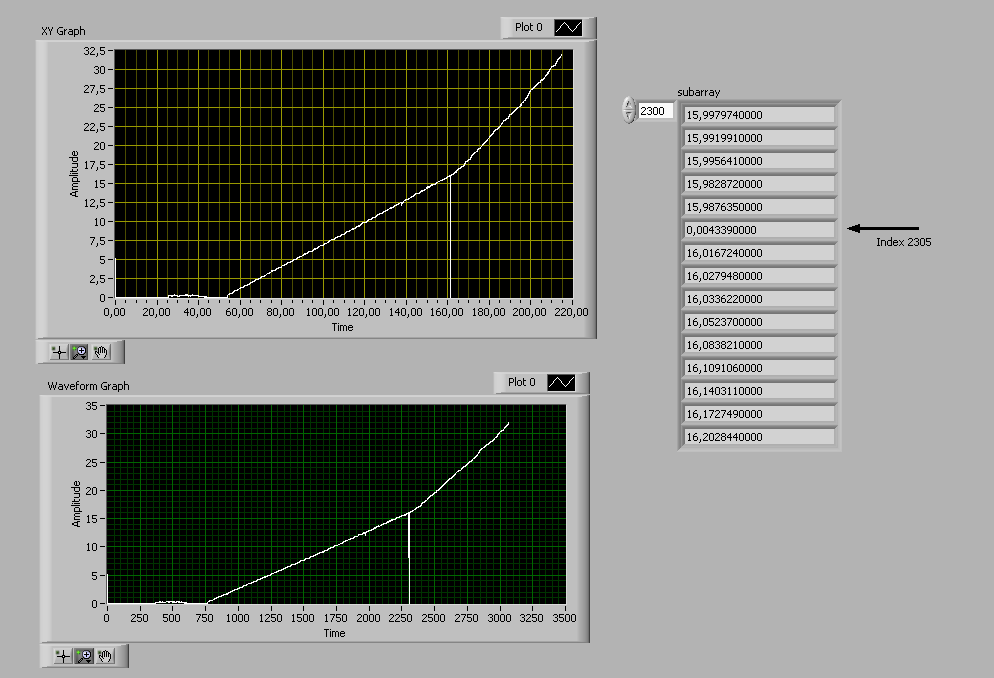Click Waveform Graph x-axis maximum 3500
The image size is (994, 678).
click(564, 618)
